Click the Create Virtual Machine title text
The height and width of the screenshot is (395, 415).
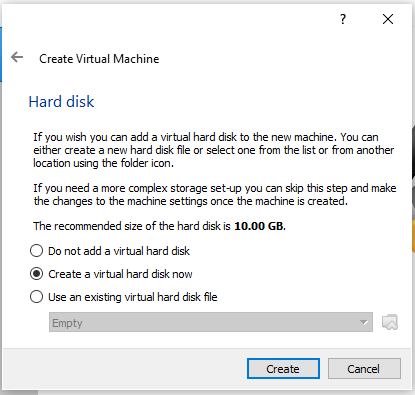(99, 59)
